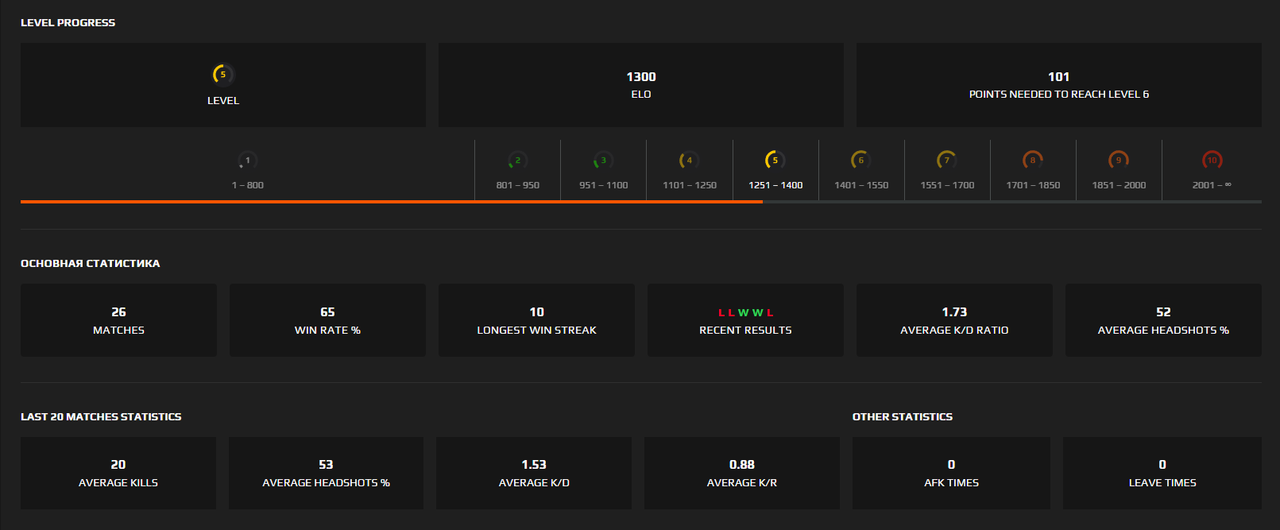Image resolution: width=1280 pixels, height=530 pixels.
Task: Click the level 9 badge icon
Action: (x=1119, y=160)
